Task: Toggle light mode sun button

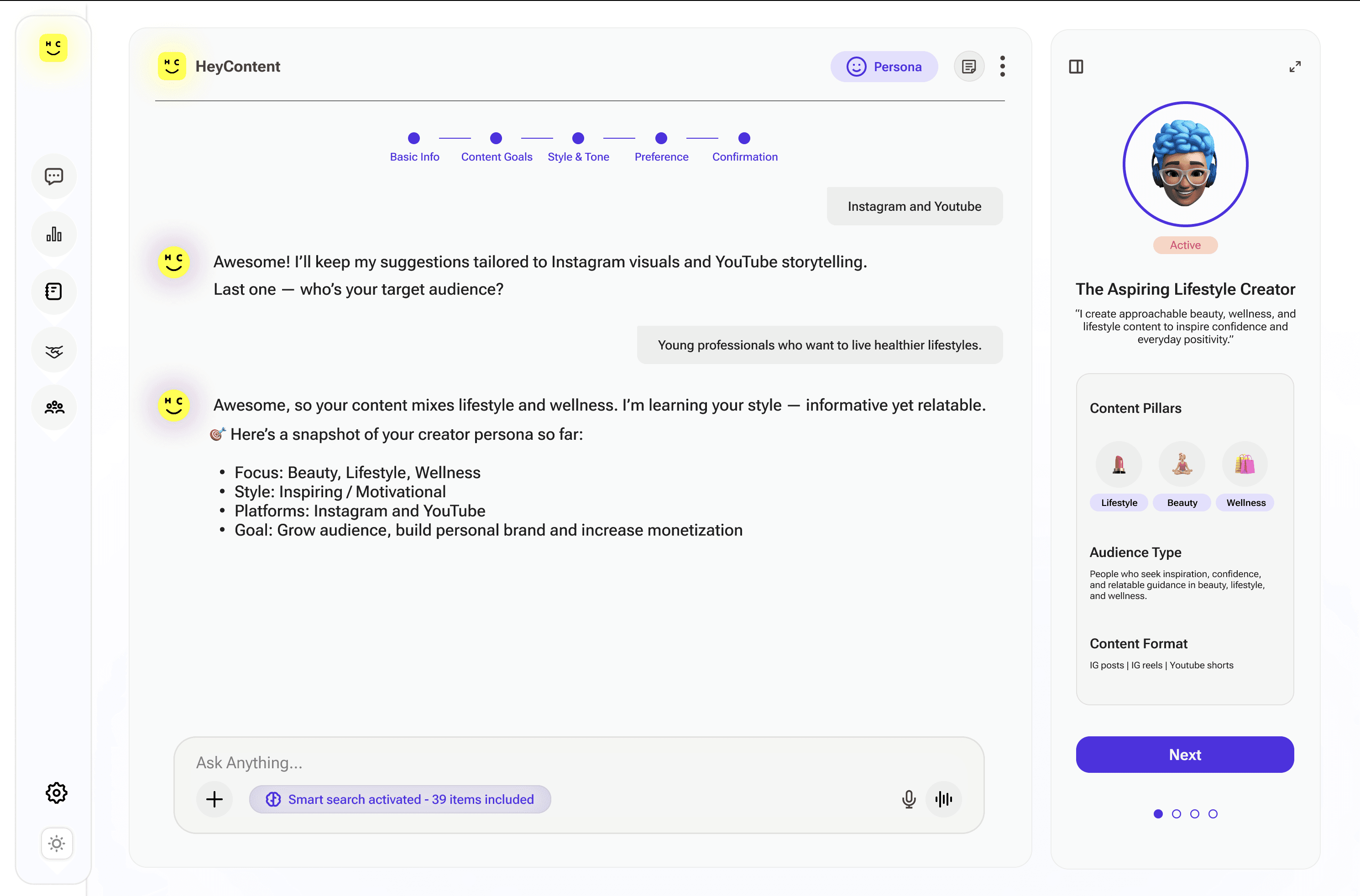Action: [x=57, y=844]
